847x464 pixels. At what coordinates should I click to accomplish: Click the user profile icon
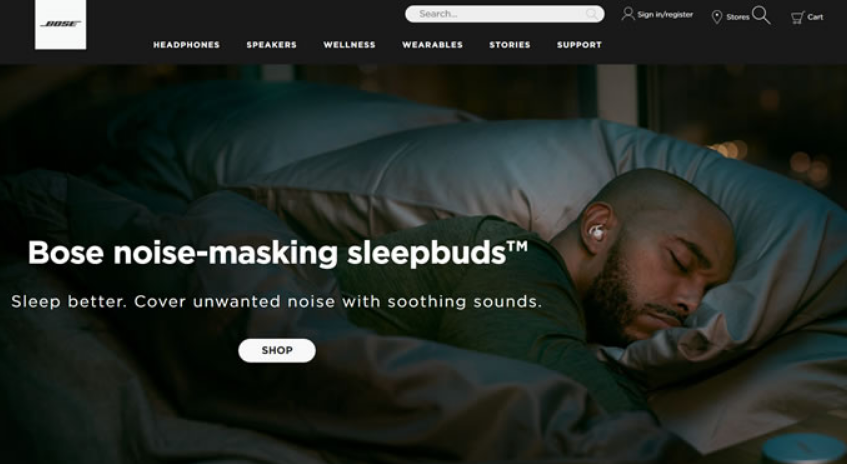pyautogui.click(x=628, y=14)
